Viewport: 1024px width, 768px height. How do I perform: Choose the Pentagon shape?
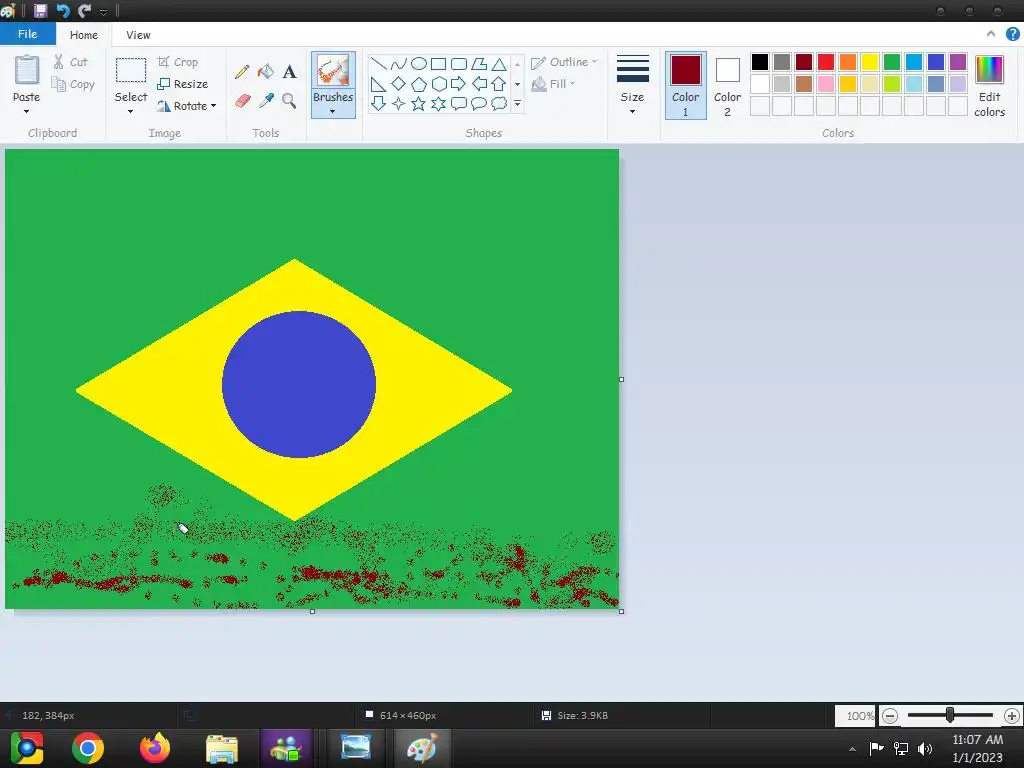click(x=419, y=84)
